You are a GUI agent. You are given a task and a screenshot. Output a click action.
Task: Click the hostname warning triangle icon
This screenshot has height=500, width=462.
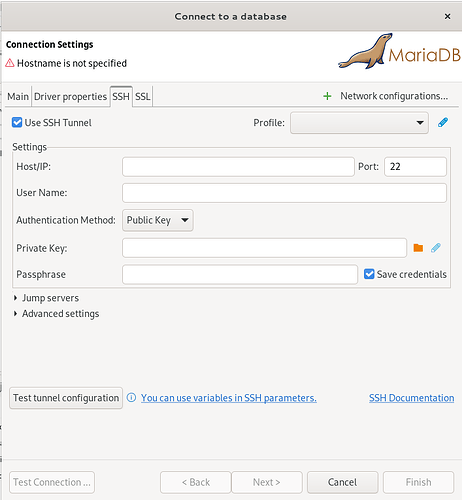tap(10, 63)
